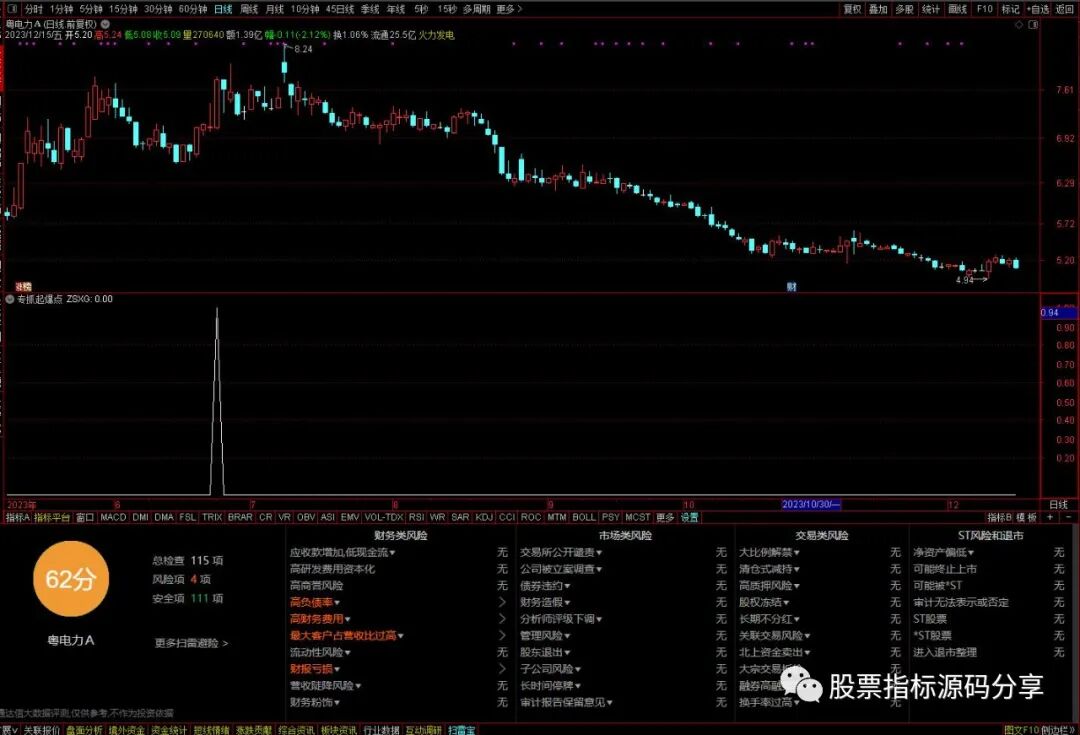The height and width of the screenshot is (735, 1080).
Task: Click the diamond icon at chart top right
Action: point(1019,25)
